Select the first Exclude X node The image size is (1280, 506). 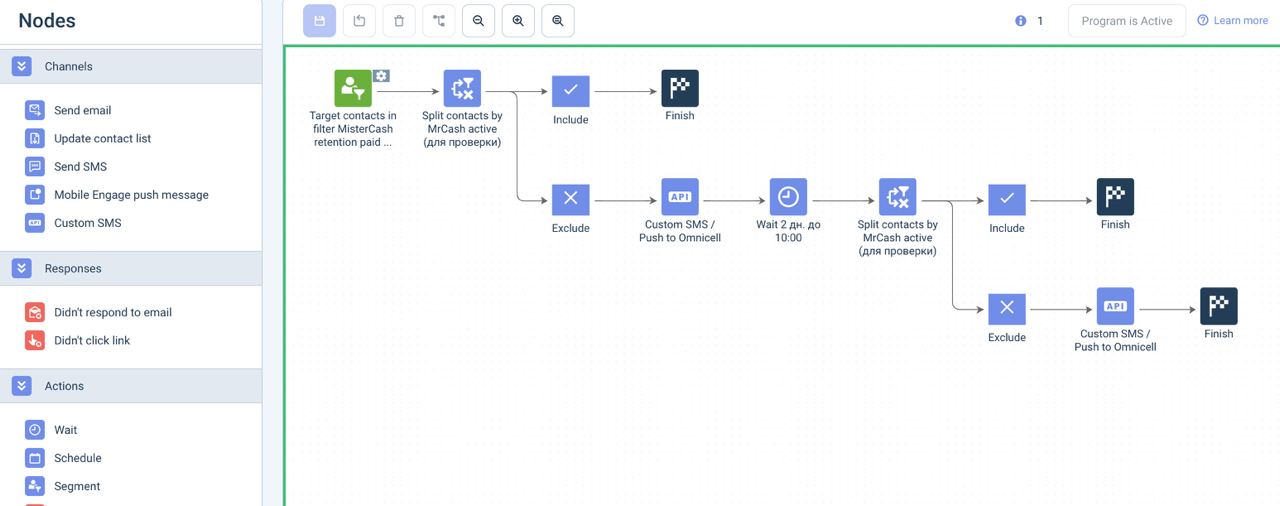click(x=571, y=199)
